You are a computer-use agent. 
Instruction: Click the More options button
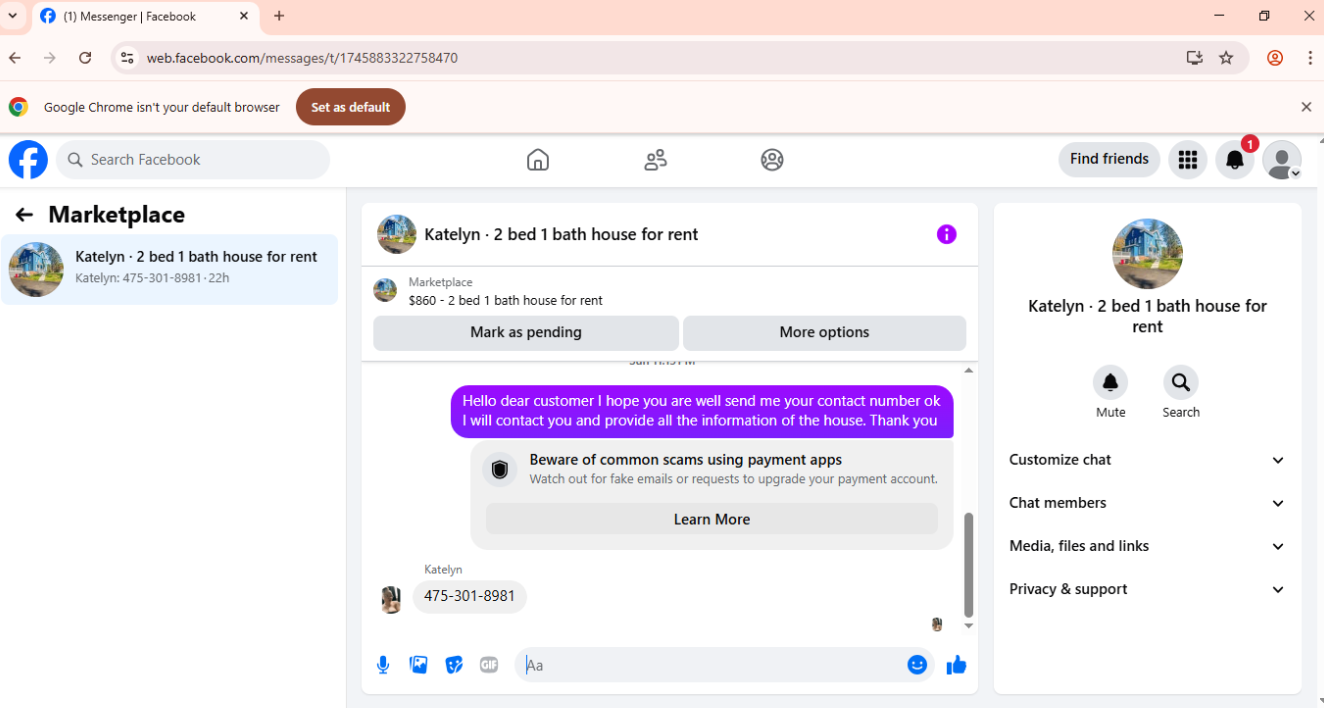824,333
